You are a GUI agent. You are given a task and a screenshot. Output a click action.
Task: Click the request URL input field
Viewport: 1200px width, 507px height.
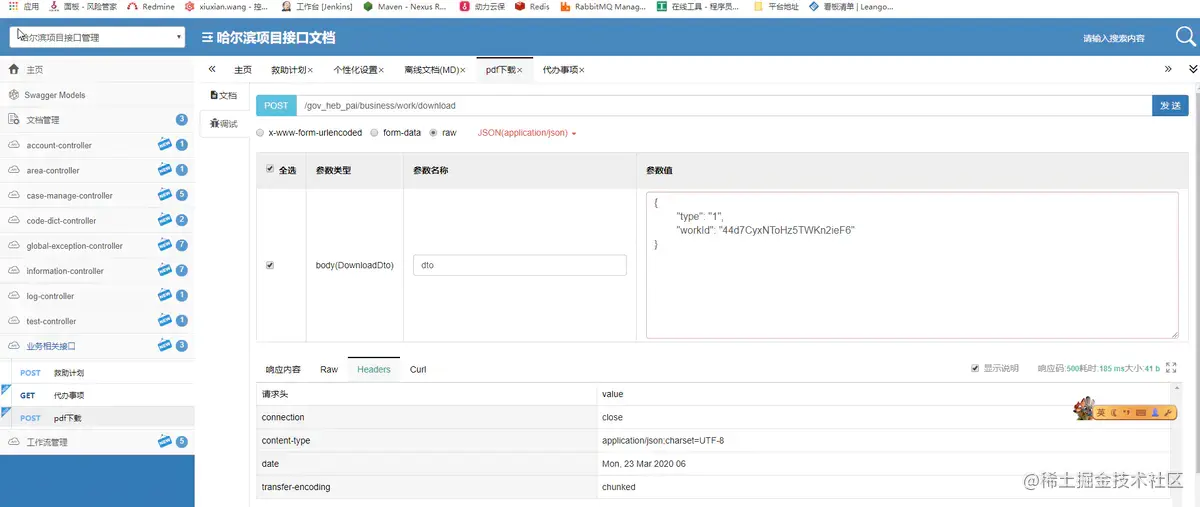[x=724, y=105]
